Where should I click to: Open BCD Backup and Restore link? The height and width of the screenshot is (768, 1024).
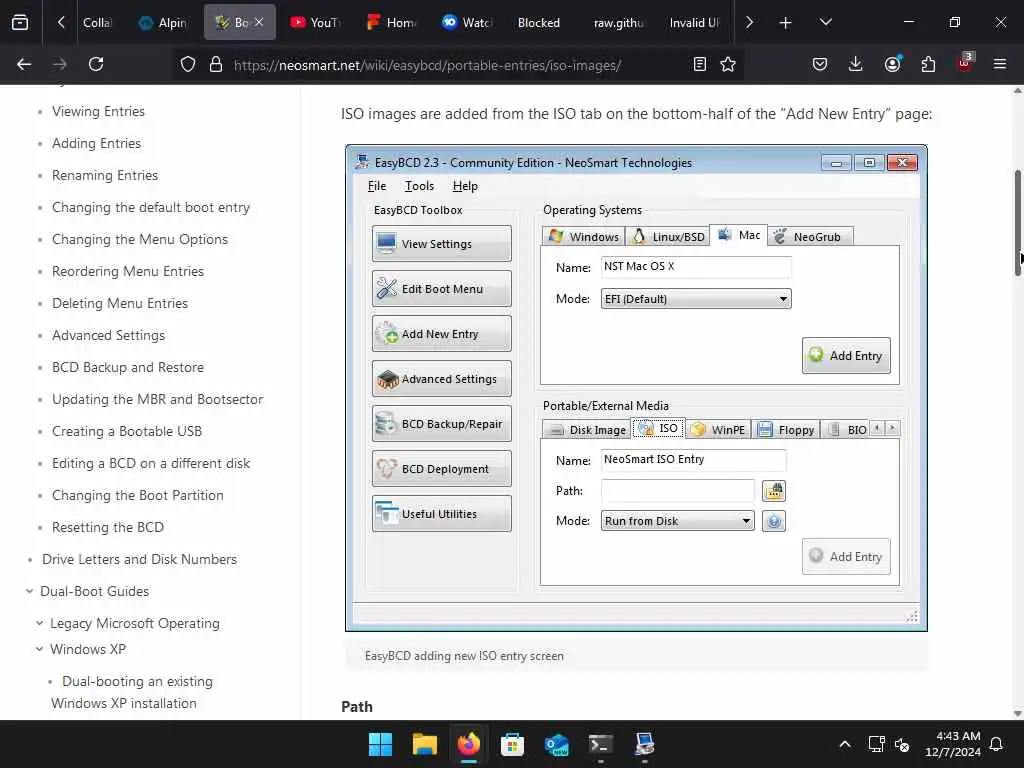click(x=127, y=368)
